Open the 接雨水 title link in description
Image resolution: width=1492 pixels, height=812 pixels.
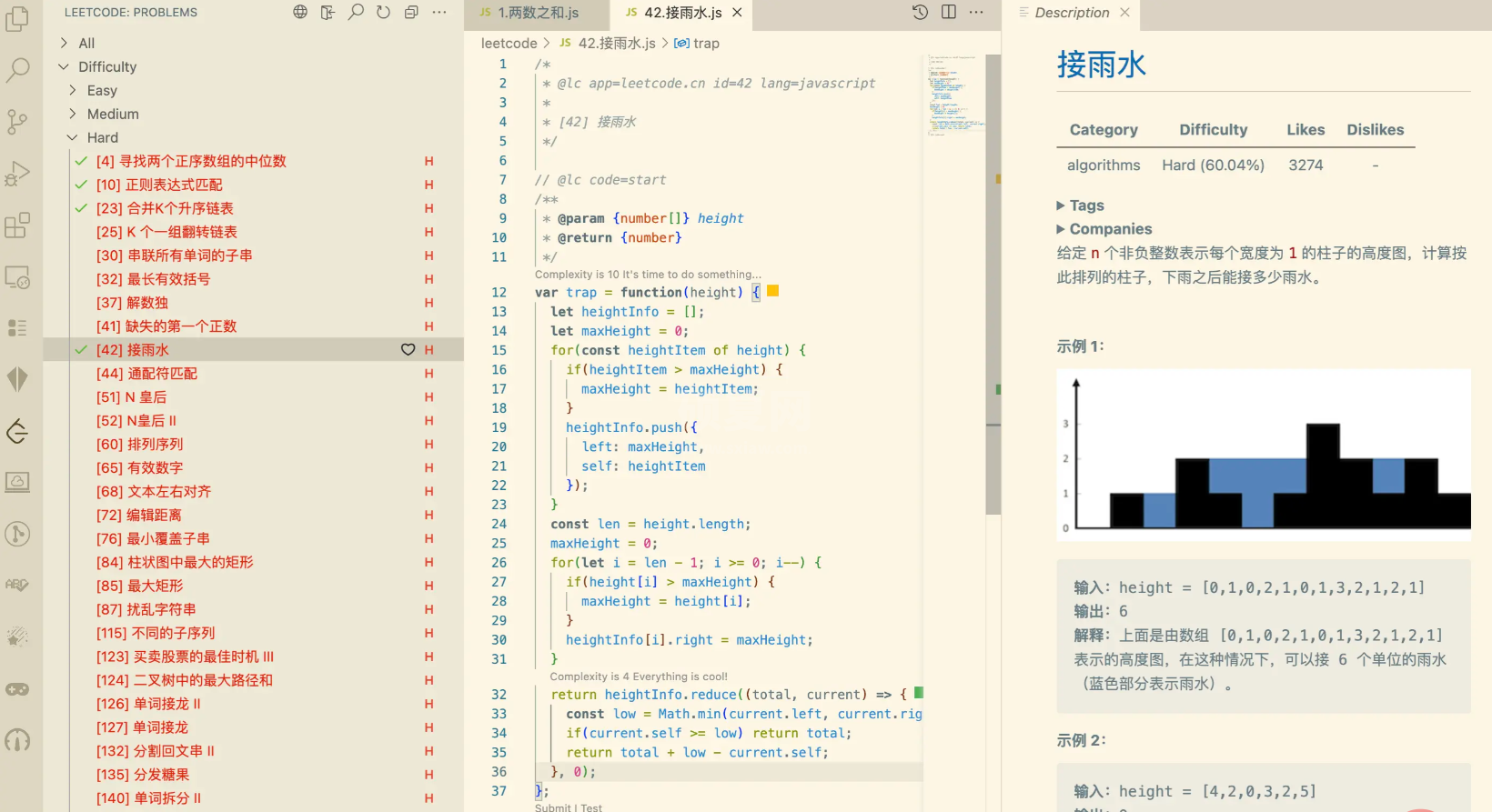1101,65
